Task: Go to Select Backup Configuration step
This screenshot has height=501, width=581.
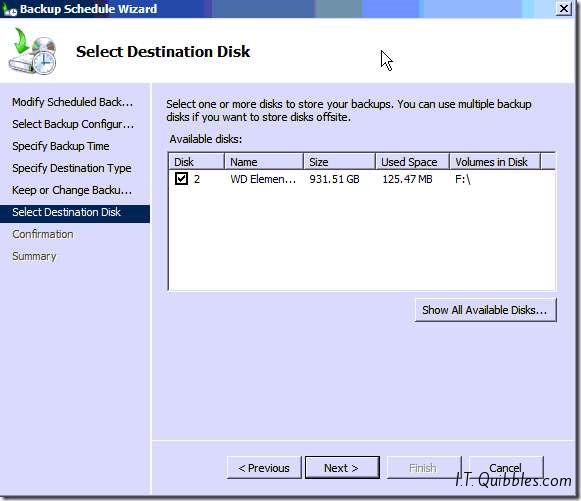Action: (x=73, y=124)
